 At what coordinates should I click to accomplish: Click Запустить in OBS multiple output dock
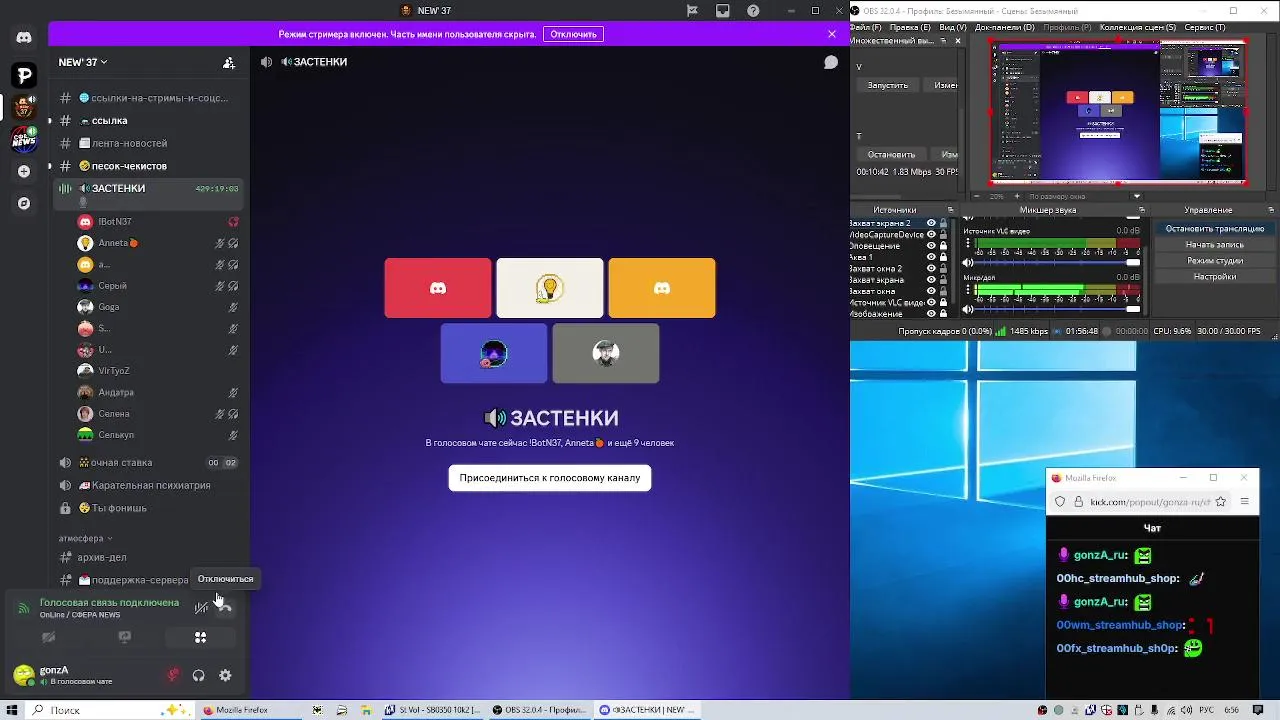[888, 85]
